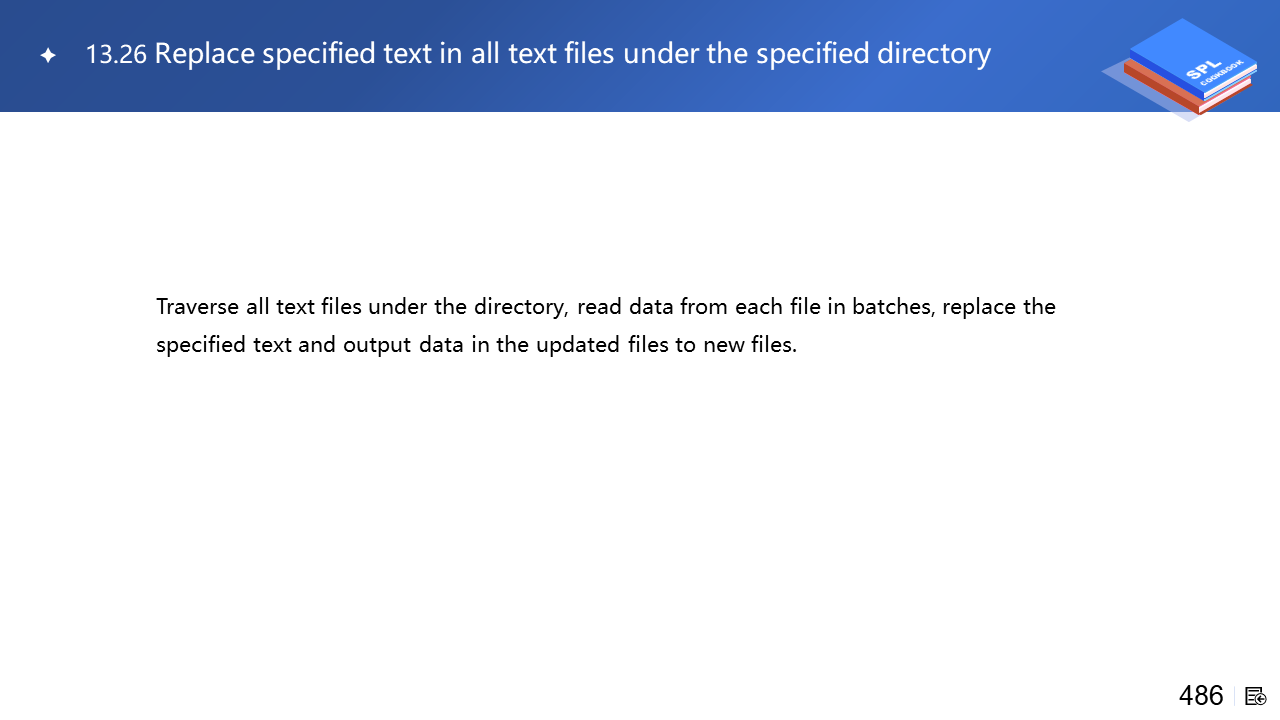Click the four-pointed star bullet in the header
The height and width of the screenshot is (720, 1280).
(48, 56)
